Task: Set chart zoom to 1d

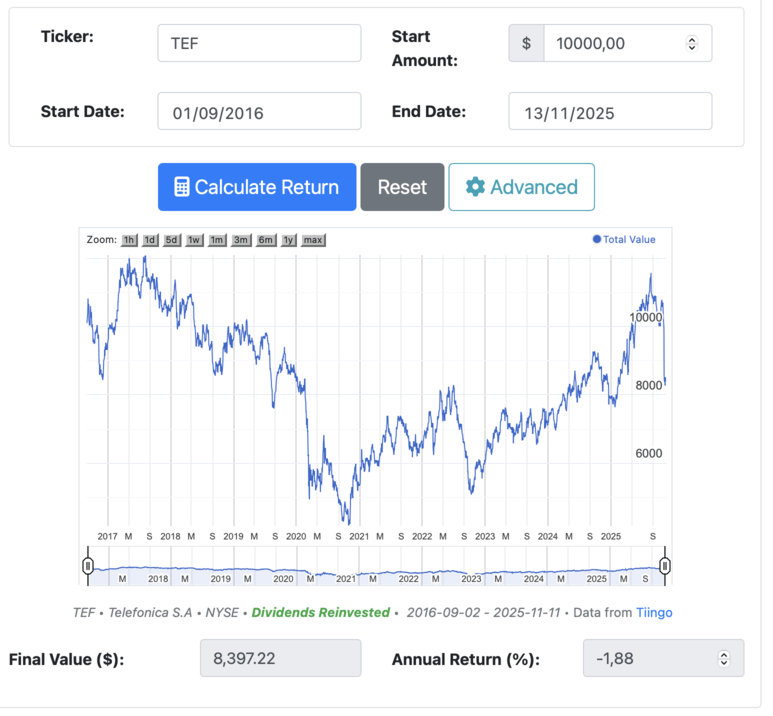Action: 150,240
